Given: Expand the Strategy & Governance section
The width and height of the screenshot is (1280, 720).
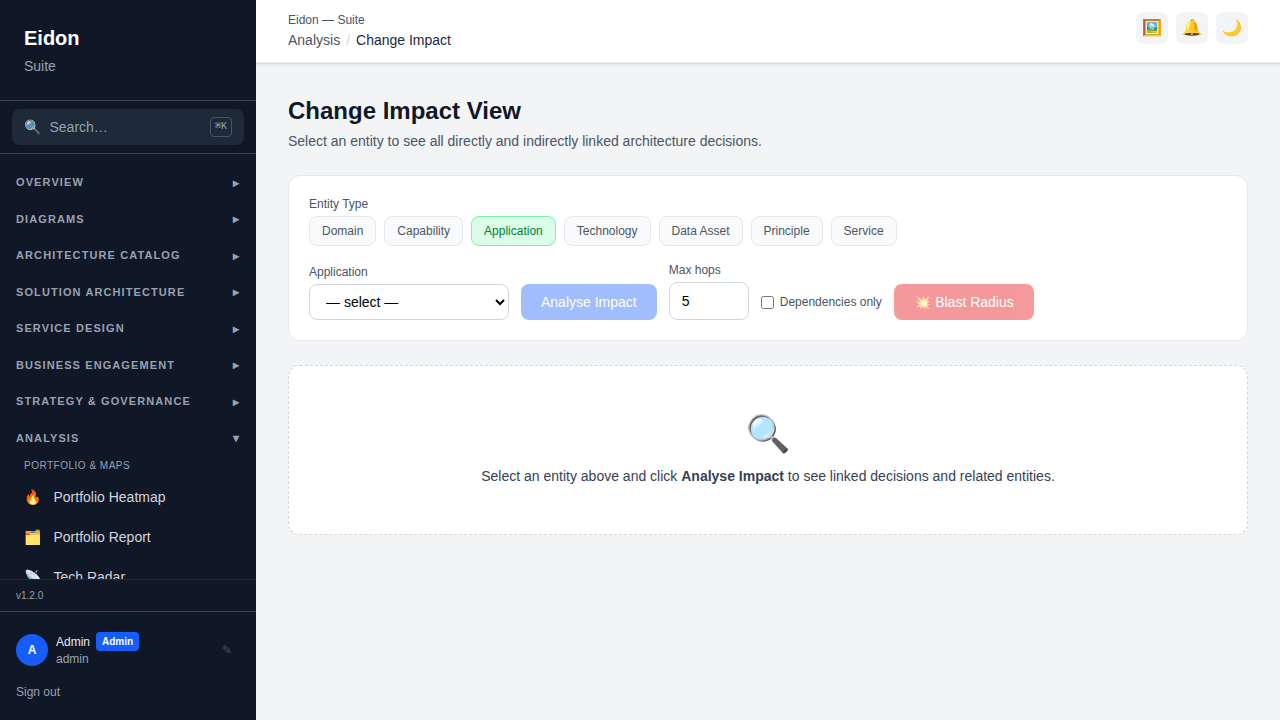Looking at the screenshot, I should click(128, 402).
